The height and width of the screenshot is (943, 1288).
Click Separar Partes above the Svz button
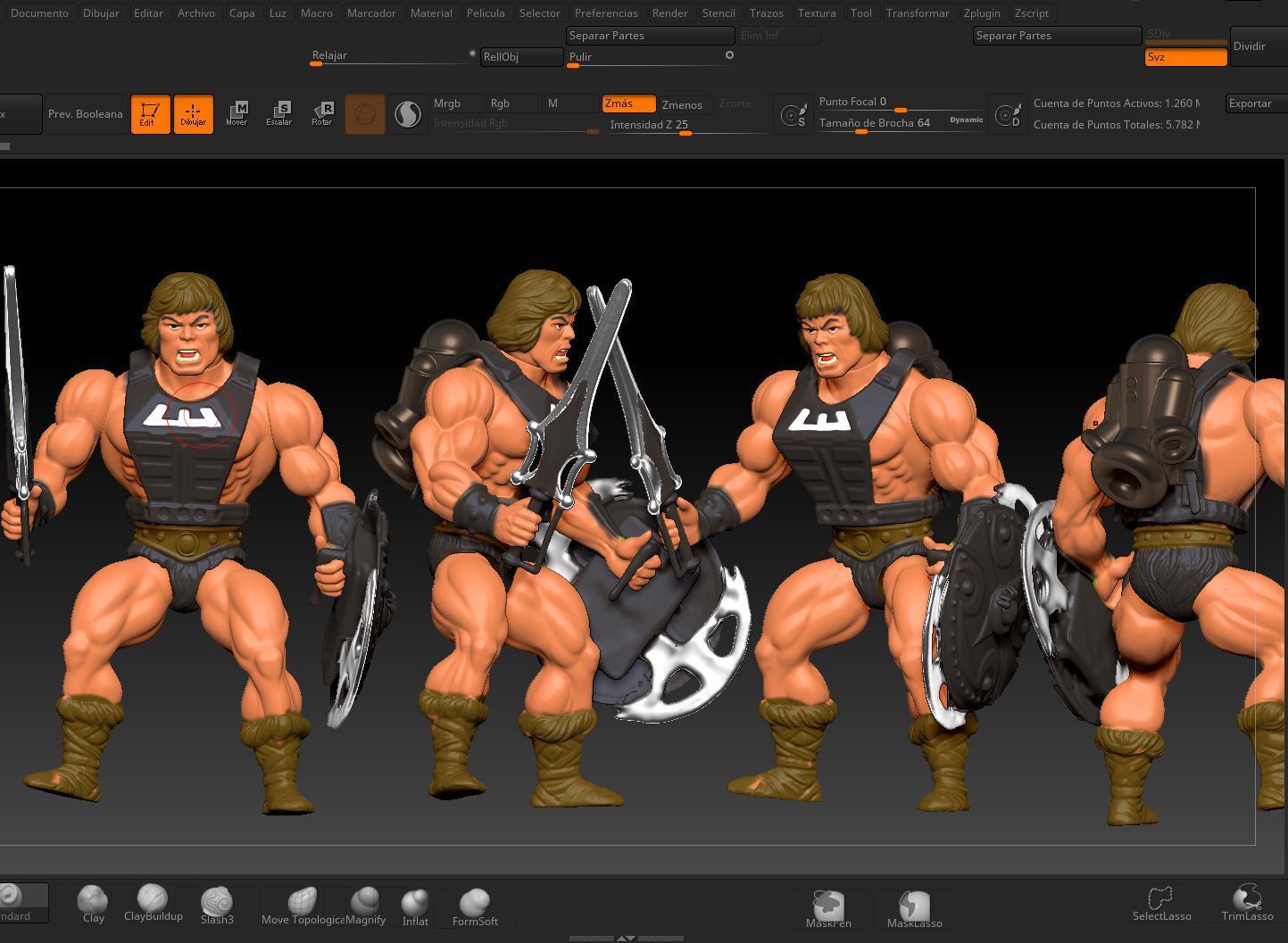coord(1057,36)
